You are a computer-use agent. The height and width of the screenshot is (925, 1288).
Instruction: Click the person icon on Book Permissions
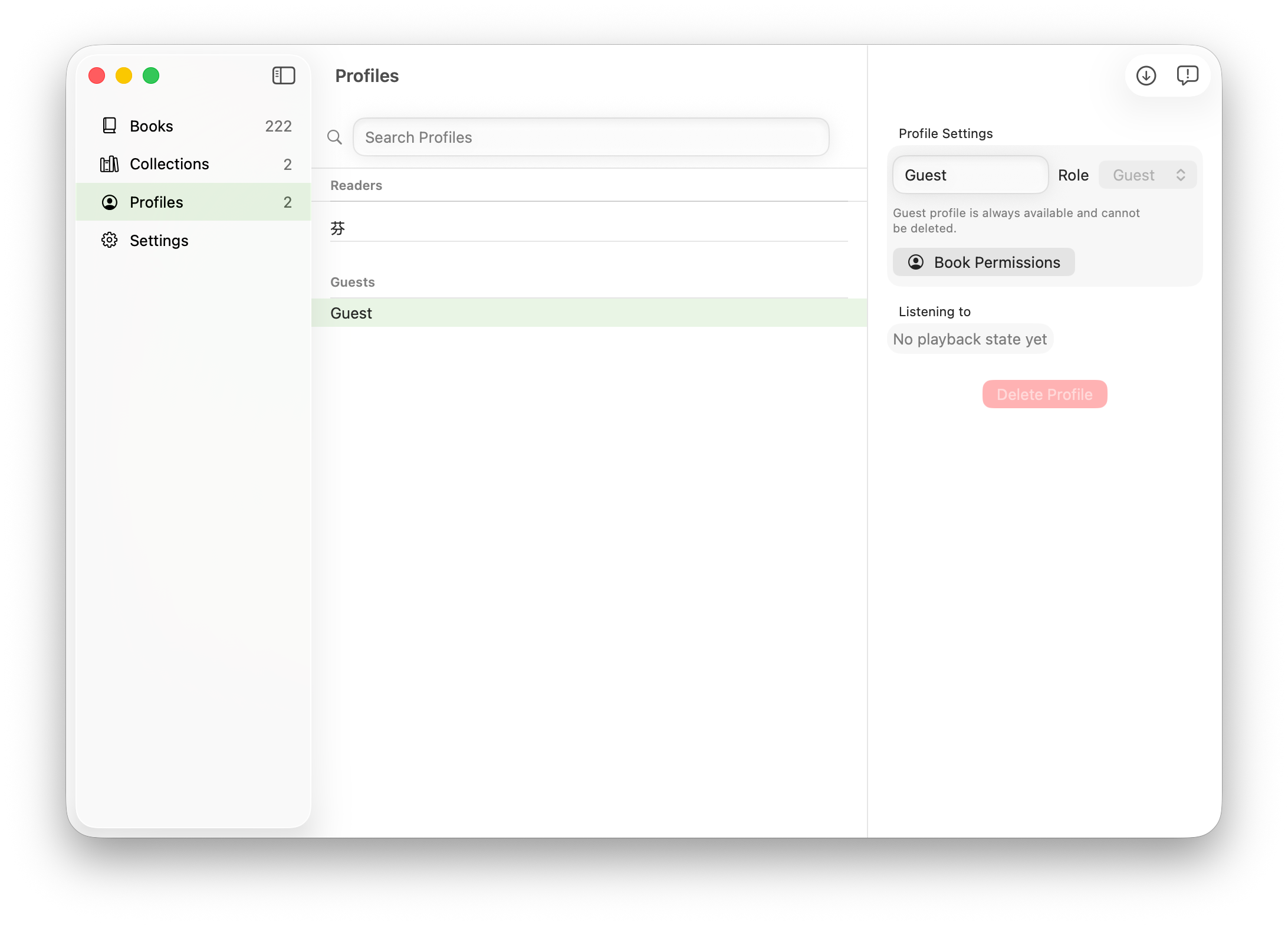tap(916, 262)
